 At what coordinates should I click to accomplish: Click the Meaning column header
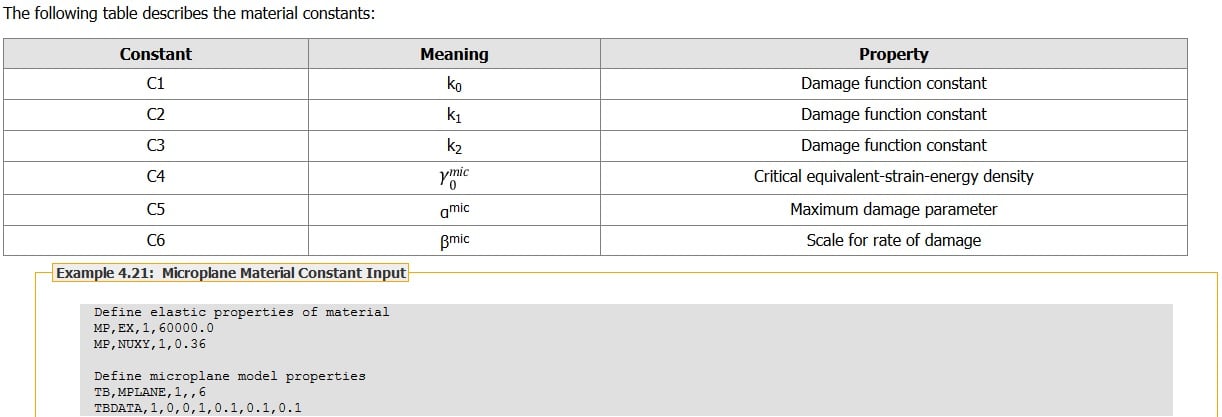click(x=454, y=54)
